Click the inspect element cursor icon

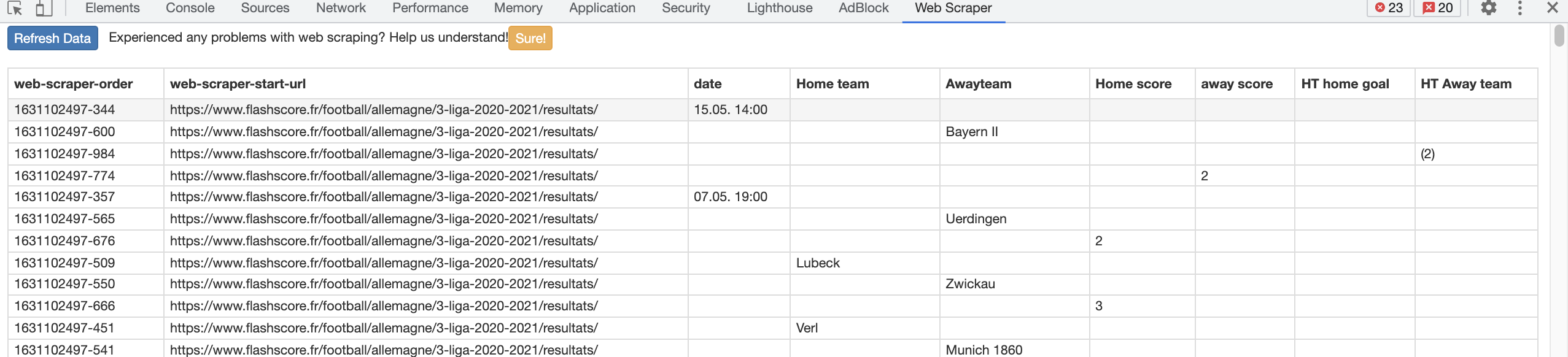click(15, 8)
